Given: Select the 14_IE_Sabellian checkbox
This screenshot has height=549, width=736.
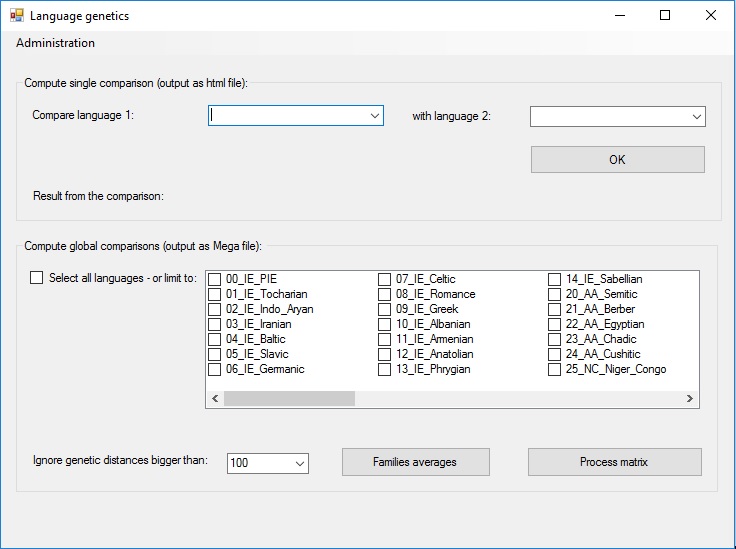Looking at the screenshot, I should pos(554,279).
